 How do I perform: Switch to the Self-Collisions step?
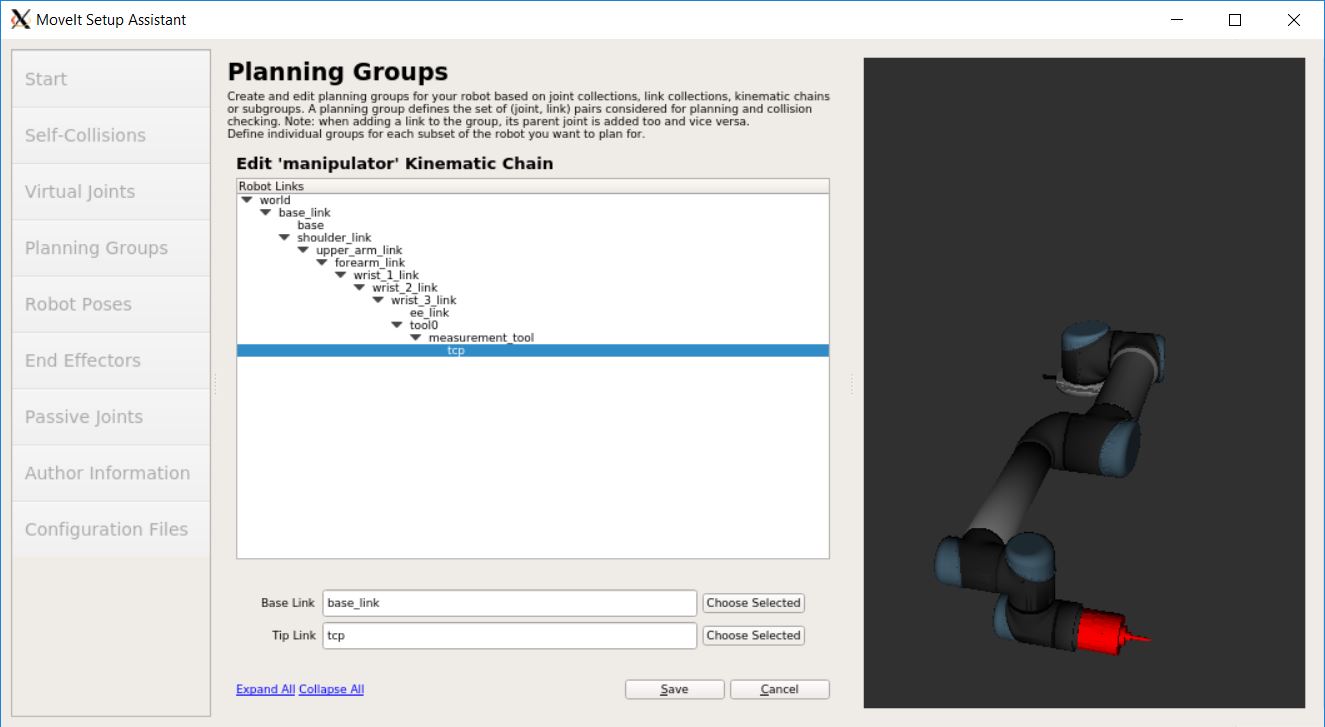click(x=84, y=135)
